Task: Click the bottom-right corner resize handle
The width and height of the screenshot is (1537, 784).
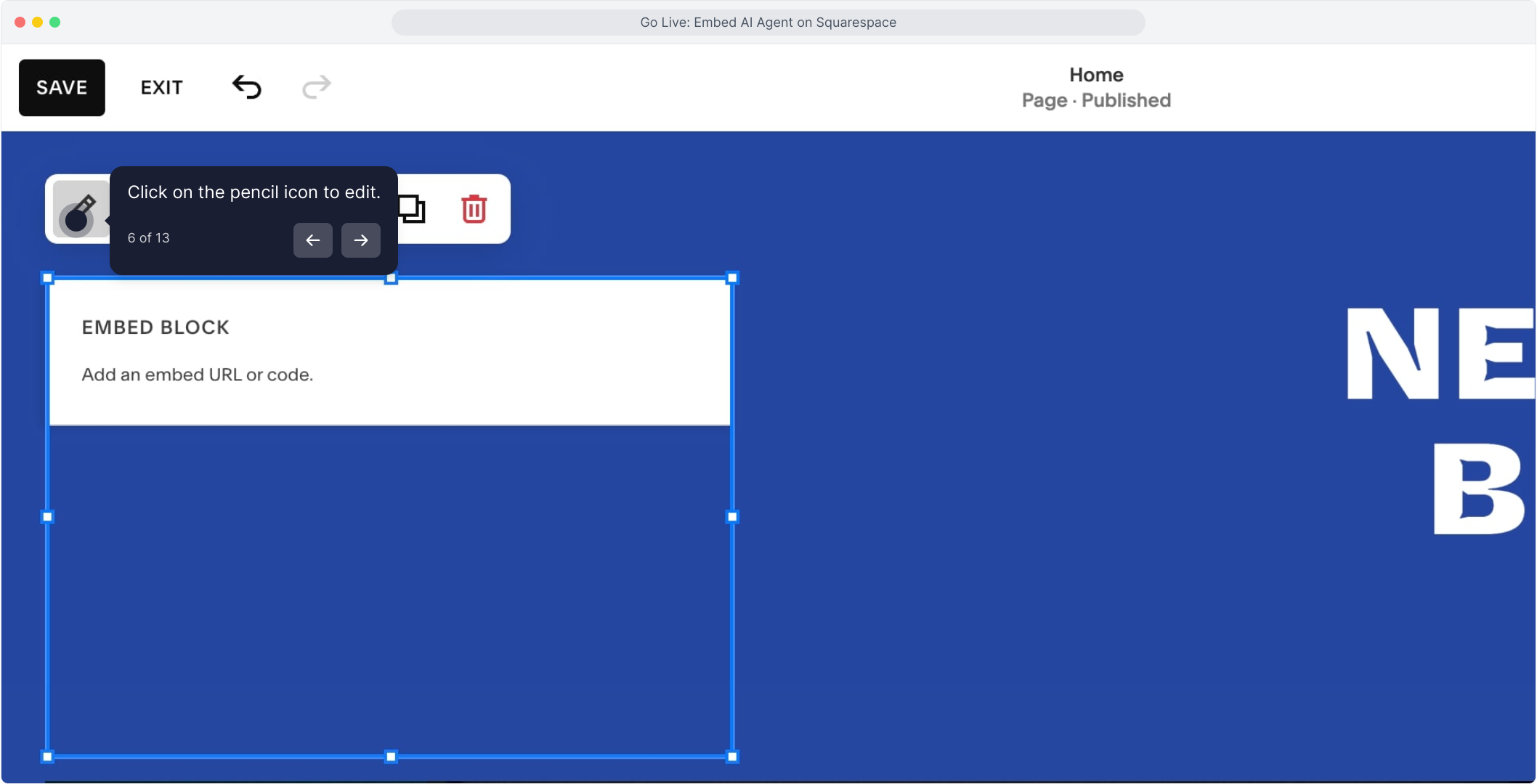Action: coord(732,756)
